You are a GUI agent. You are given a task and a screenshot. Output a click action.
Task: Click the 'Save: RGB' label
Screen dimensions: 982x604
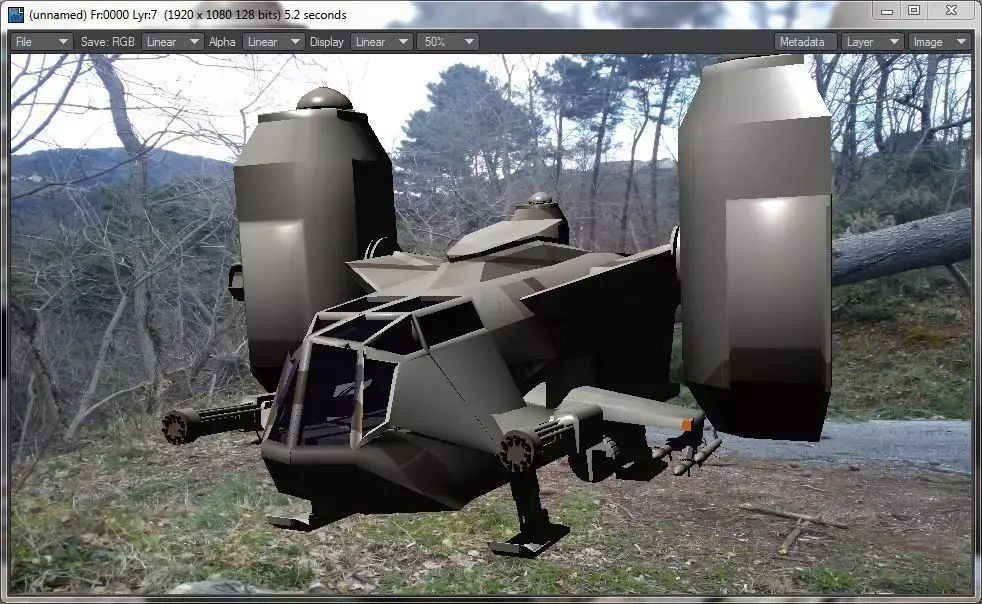[x=108, y=42]
